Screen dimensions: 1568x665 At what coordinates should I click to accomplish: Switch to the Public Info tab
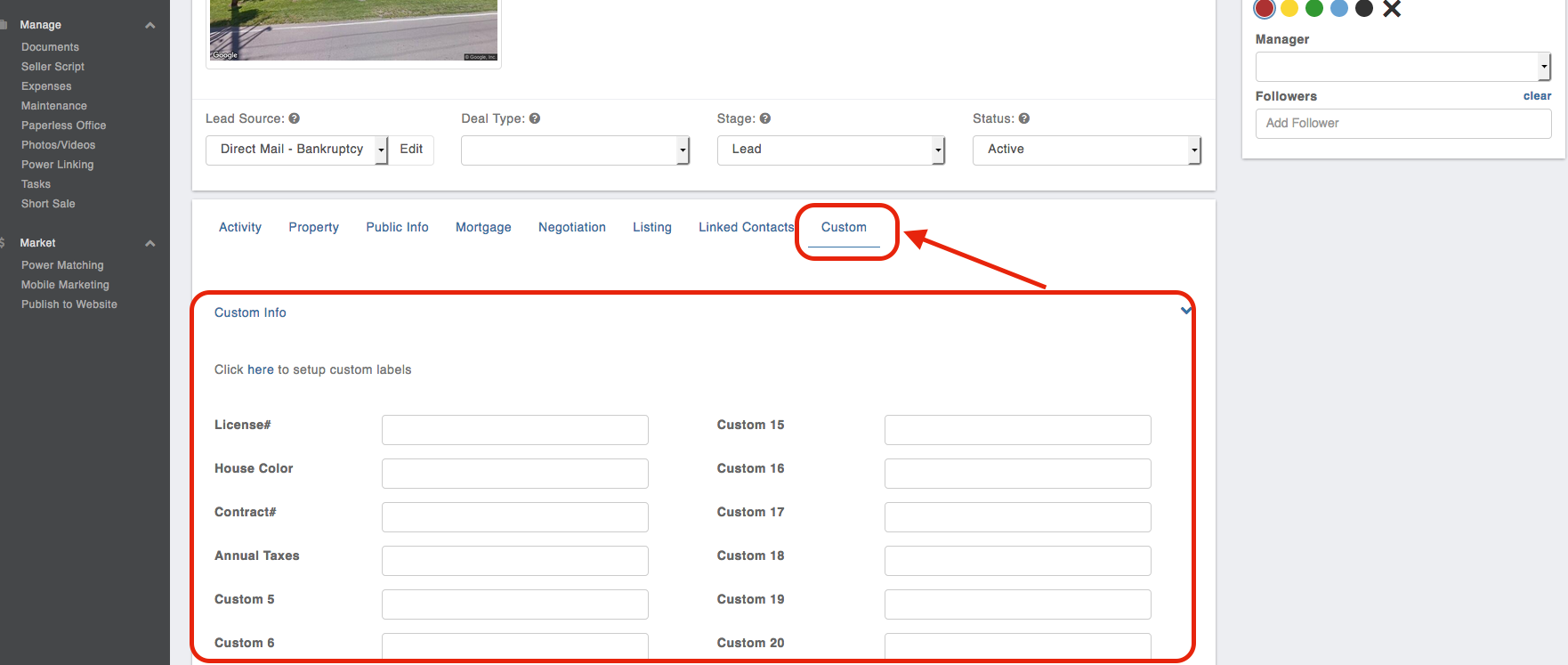[397, 227]
